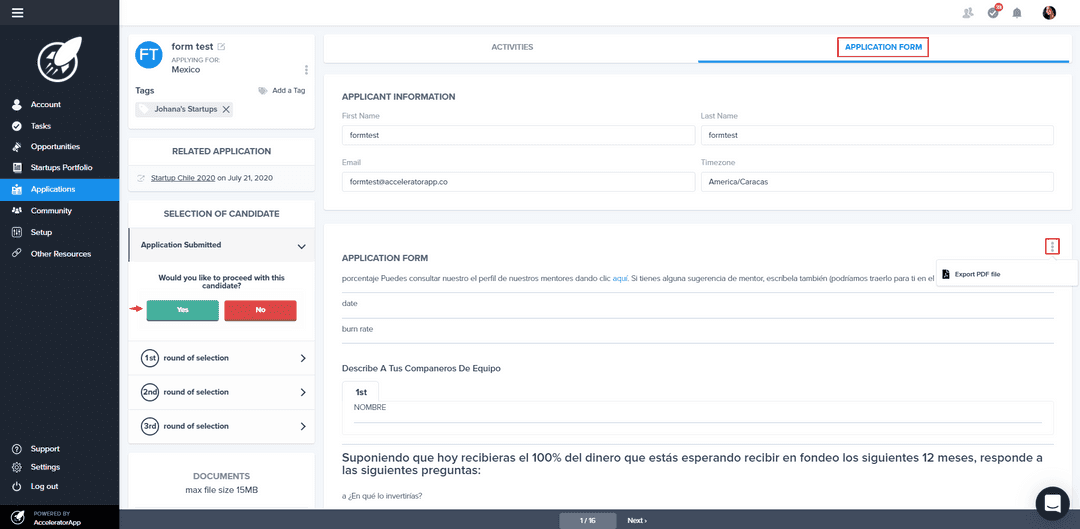The height and width of the screenshot is (529, 1080).
Task: Click the Applications sidebar icon
Action: coord(17,189)
